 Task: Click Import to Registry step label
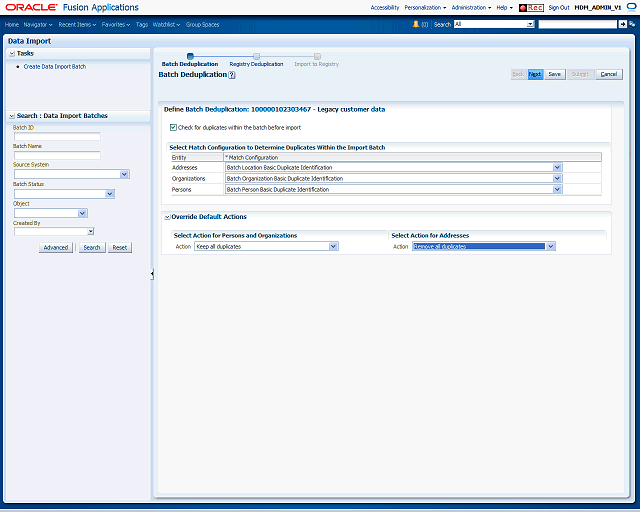coord(317,64)
